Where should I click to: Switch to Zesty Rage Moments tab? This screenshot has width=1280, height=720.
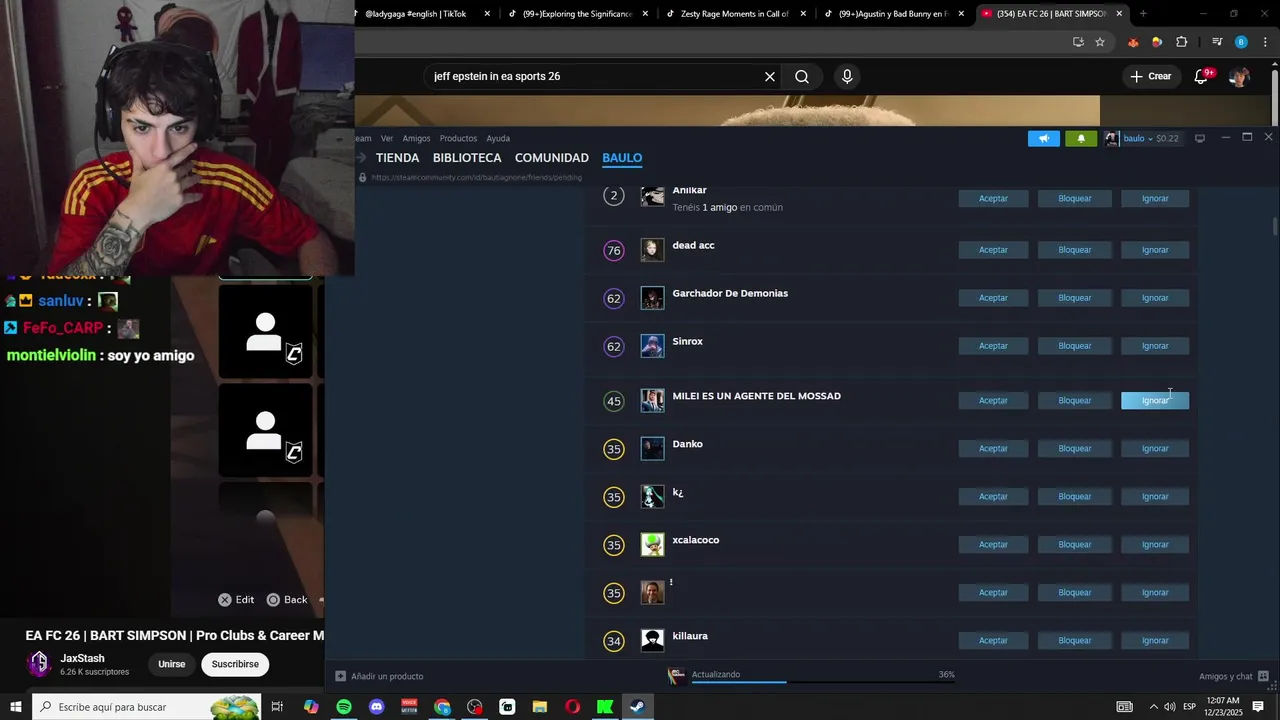click(x=734, y=14)
